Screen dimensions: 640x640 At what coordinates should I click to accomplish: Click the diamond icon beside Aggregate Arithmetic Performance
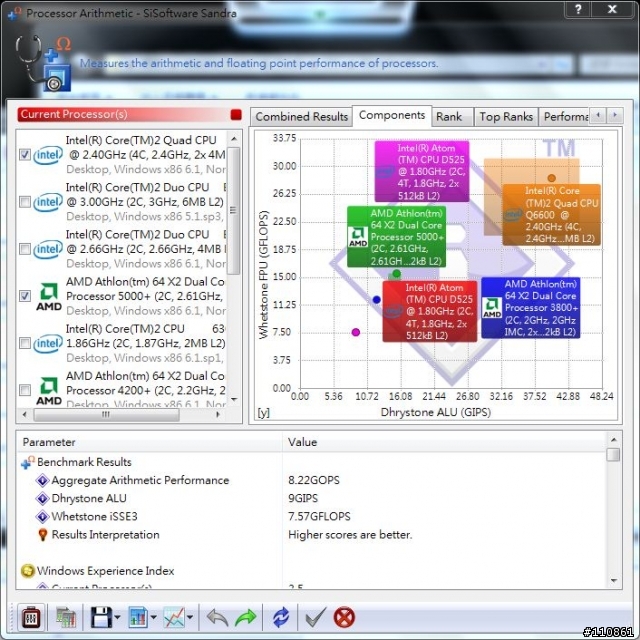[42, 480]
